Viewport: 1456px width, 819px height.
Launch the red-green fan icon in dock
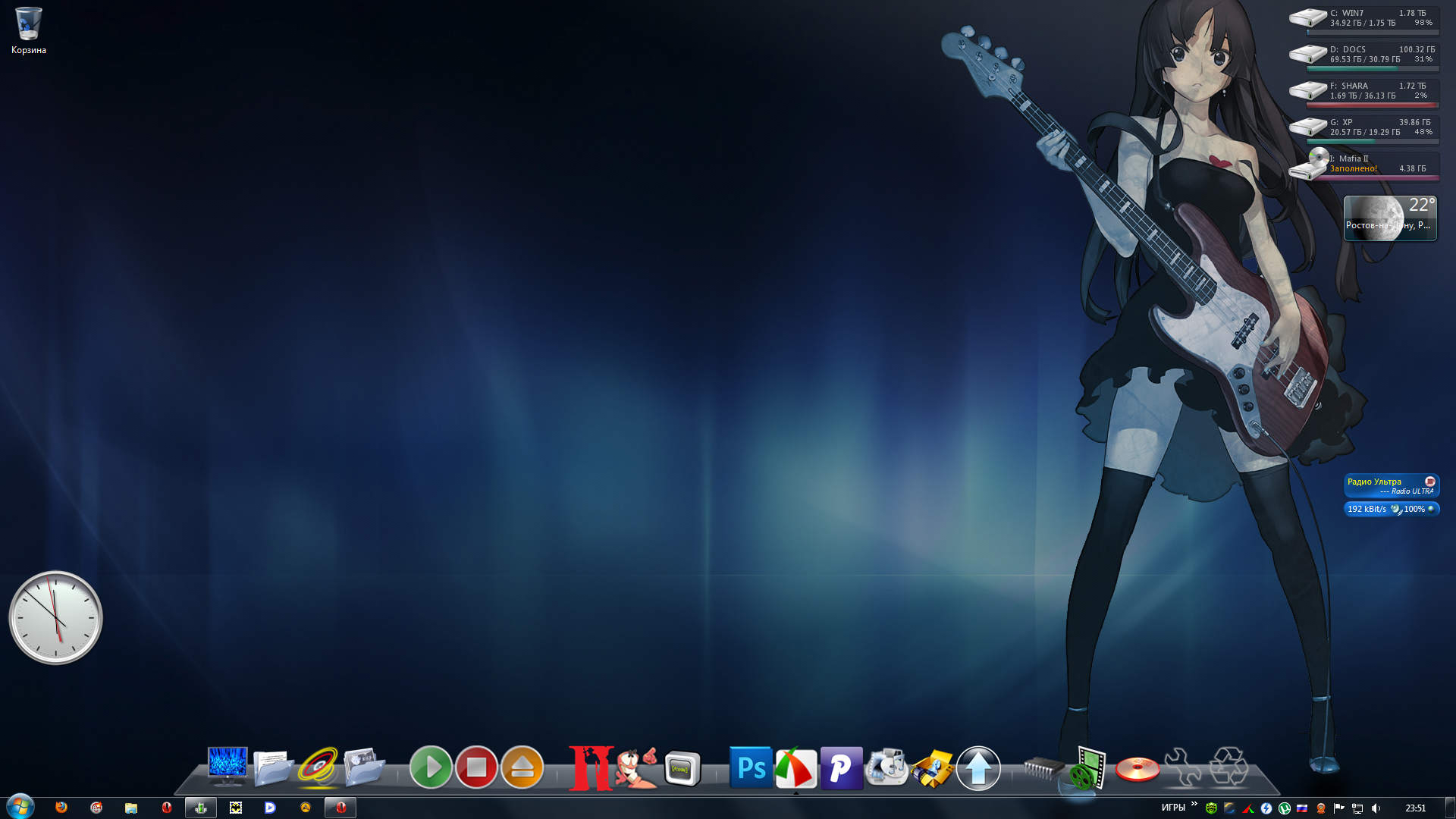tap(796, 768)
